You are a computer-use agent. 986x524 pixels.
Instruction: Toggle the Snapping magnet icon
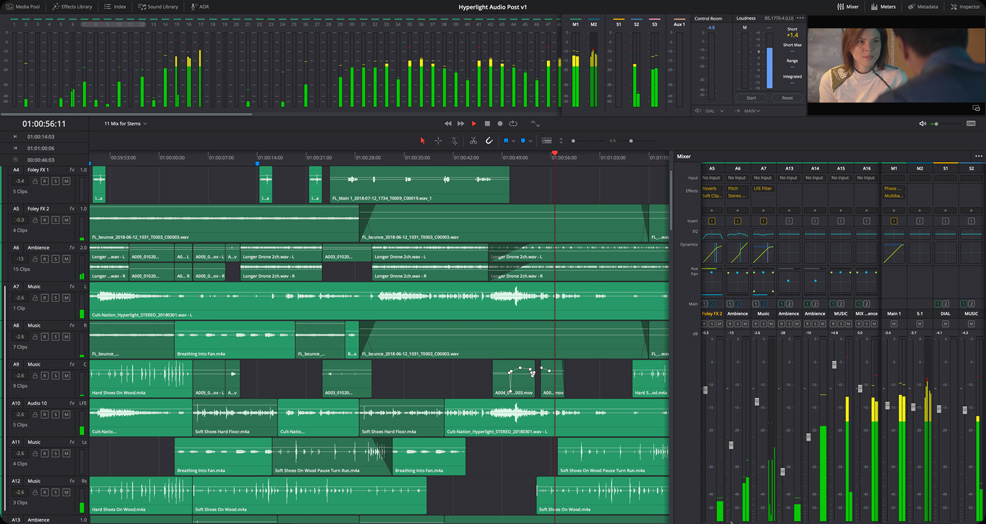pyautogui.click(x=489, y=141)
